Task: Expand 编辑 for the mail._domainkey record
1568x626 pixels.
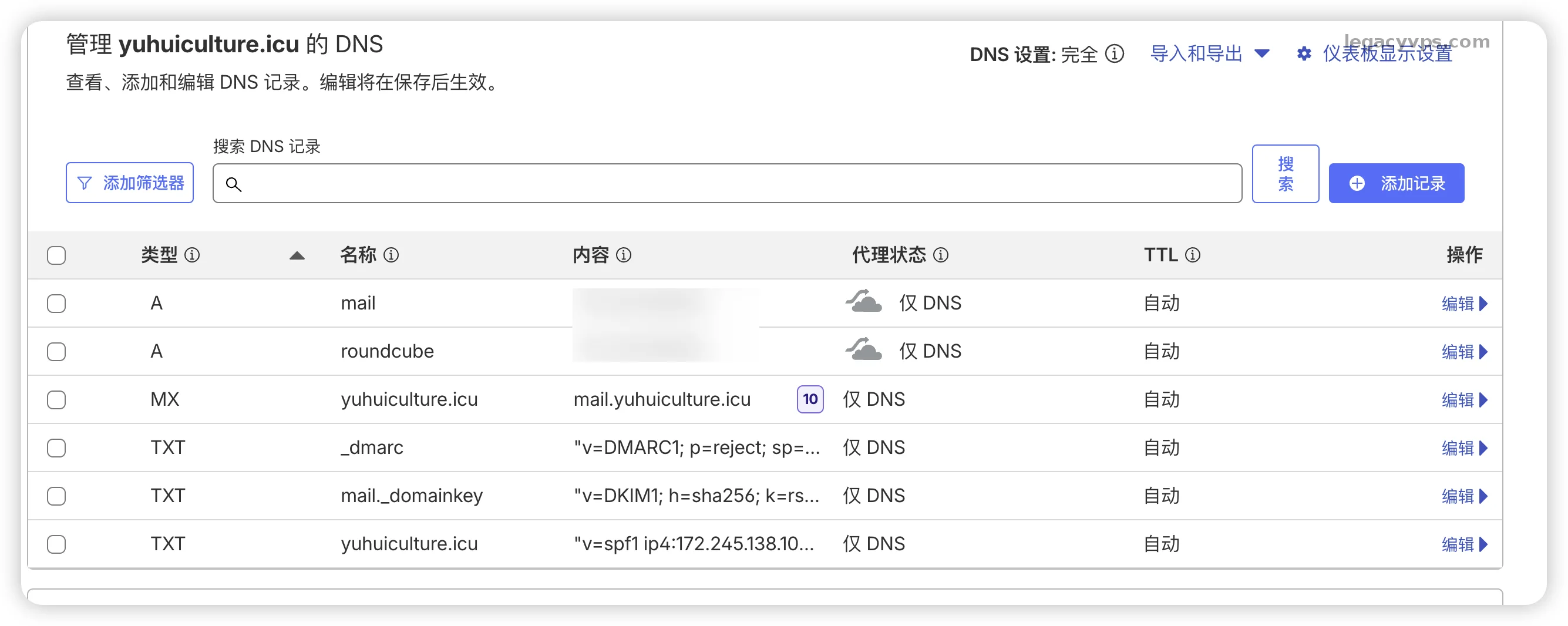Action: pyautogui.click(x=1464, y=496)
